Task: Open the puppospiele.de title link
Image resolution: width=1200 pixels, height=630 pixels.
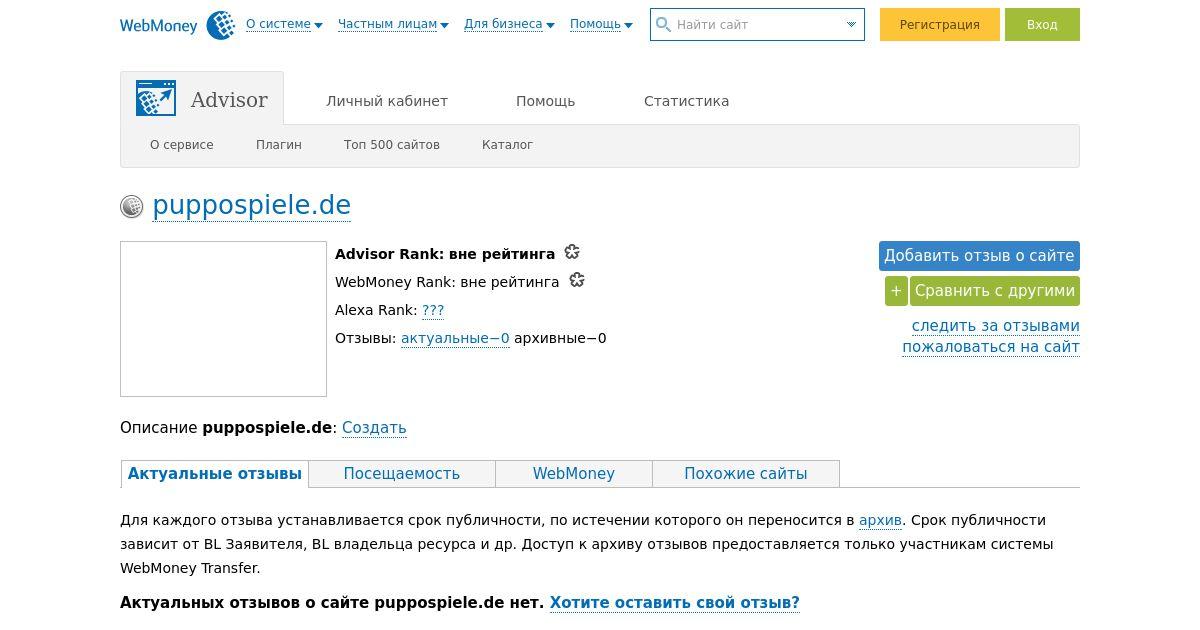Action: (x=252, y=205)
